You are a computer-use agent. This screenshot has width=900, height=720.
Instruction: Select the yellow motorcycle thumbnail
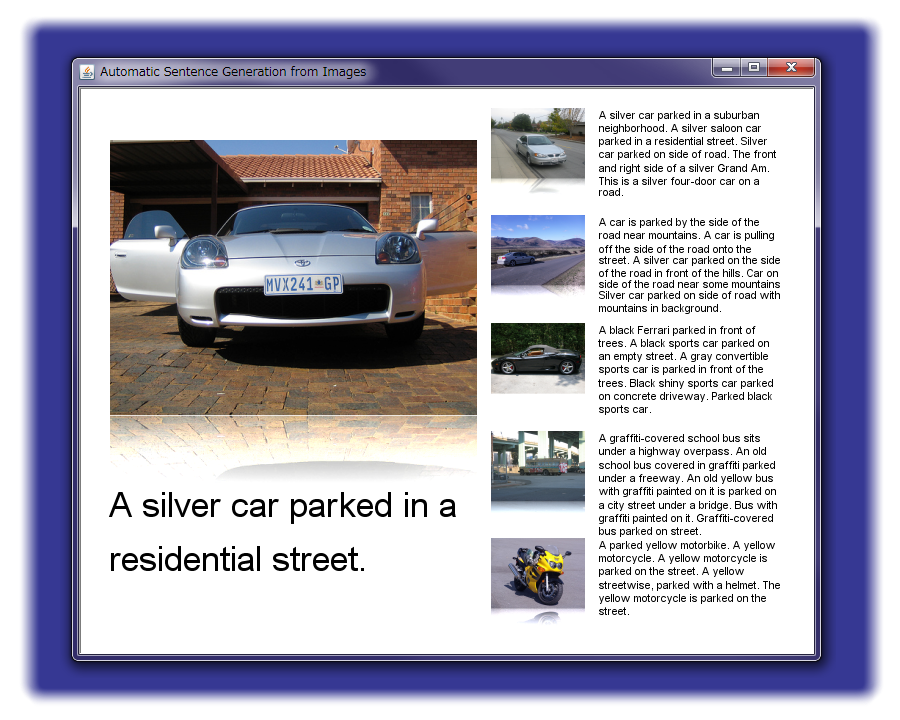538,573
